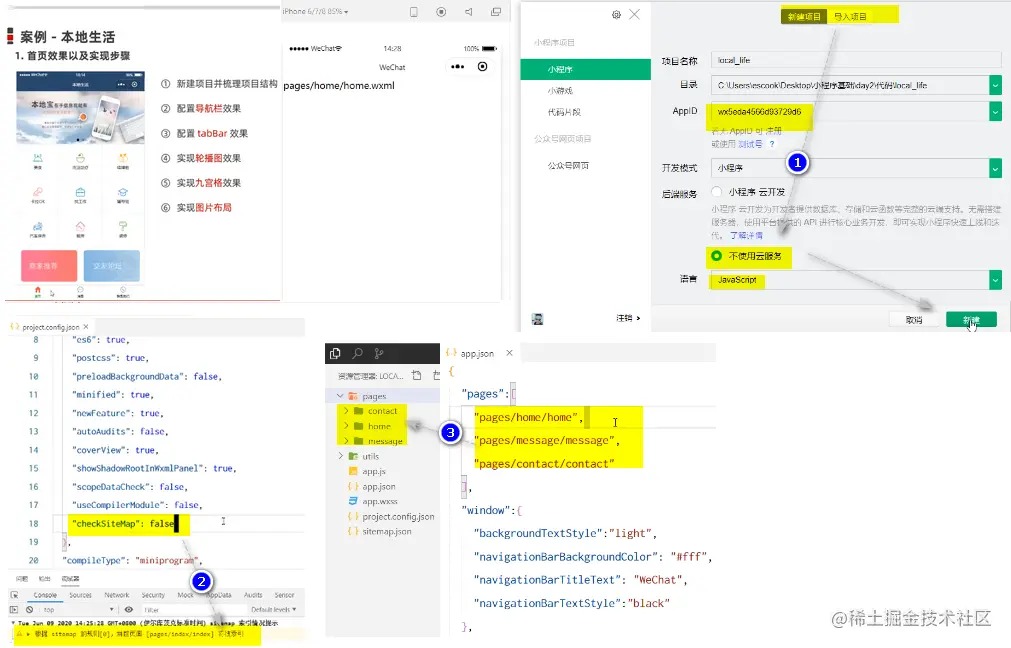
Task: Select 小程序 in the project type sidebar
Action: [x=585, y=69]
